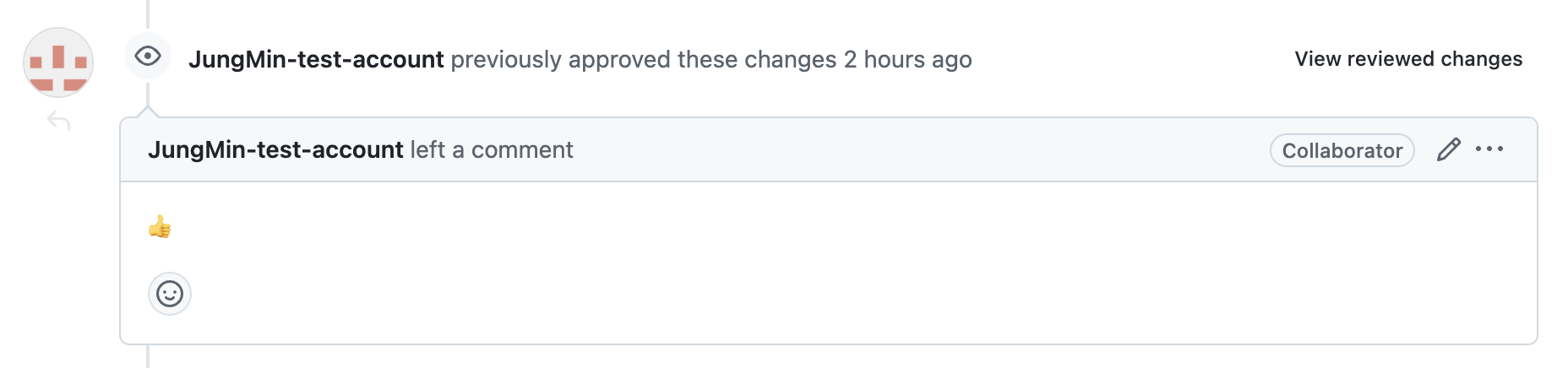Click the eye review status icon
Image resolution: width=1568 pixels, height=368 pixels.
(x=148, y=57)
